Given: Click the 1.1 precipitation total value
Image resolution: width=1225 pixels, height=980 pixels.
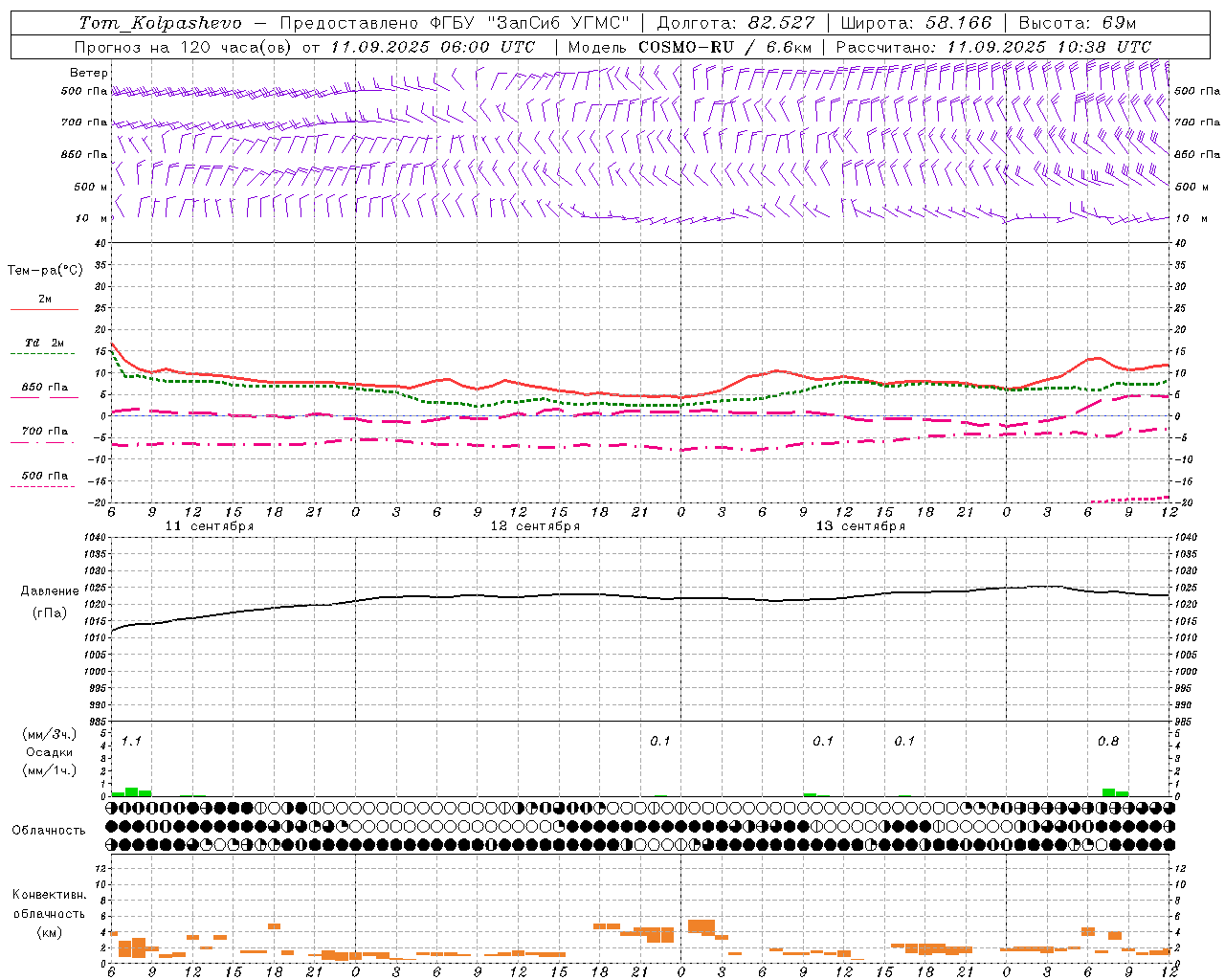Looking at the screenshot, I should pyautogui.click(x=131, y=742).
